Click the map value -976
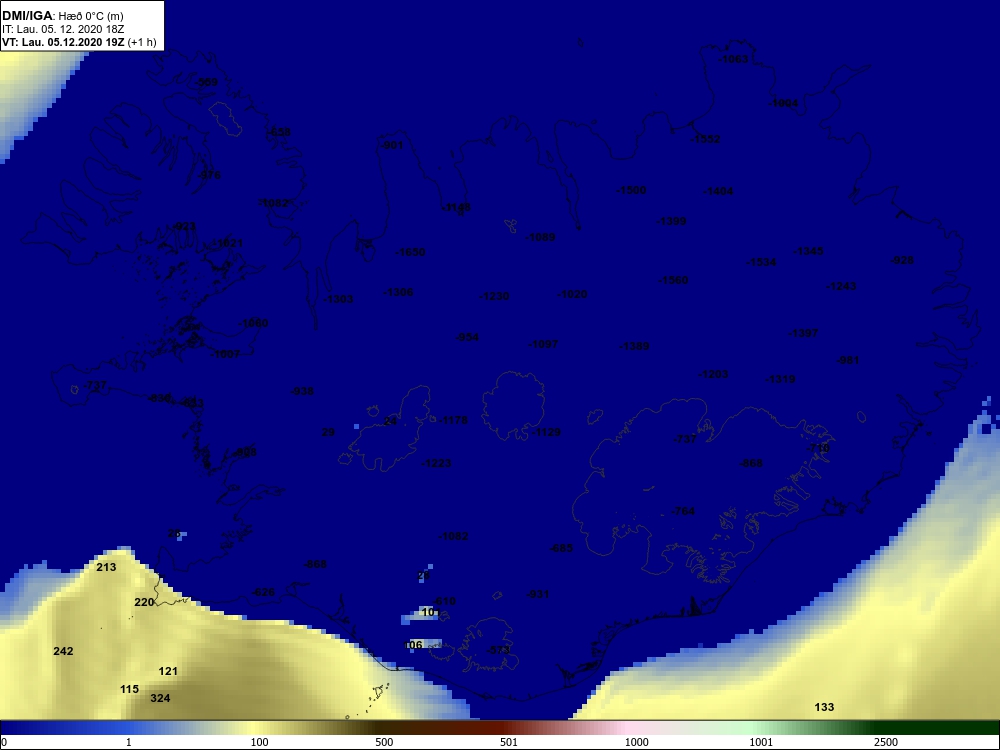 [x=209, y=175]
